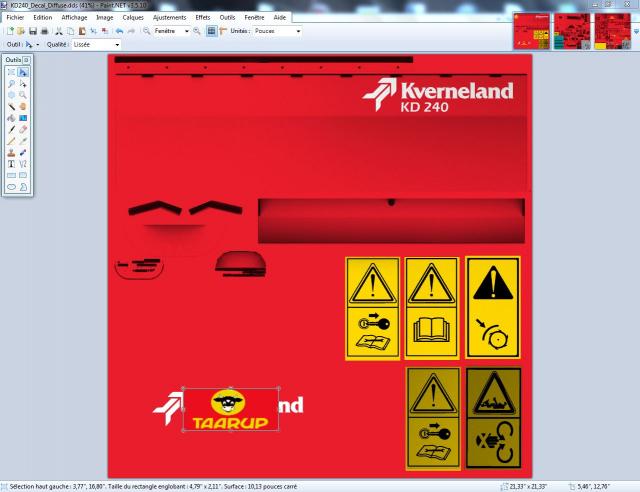
Task: Select the Zoom tool in Outils
Action: (23, 95)
